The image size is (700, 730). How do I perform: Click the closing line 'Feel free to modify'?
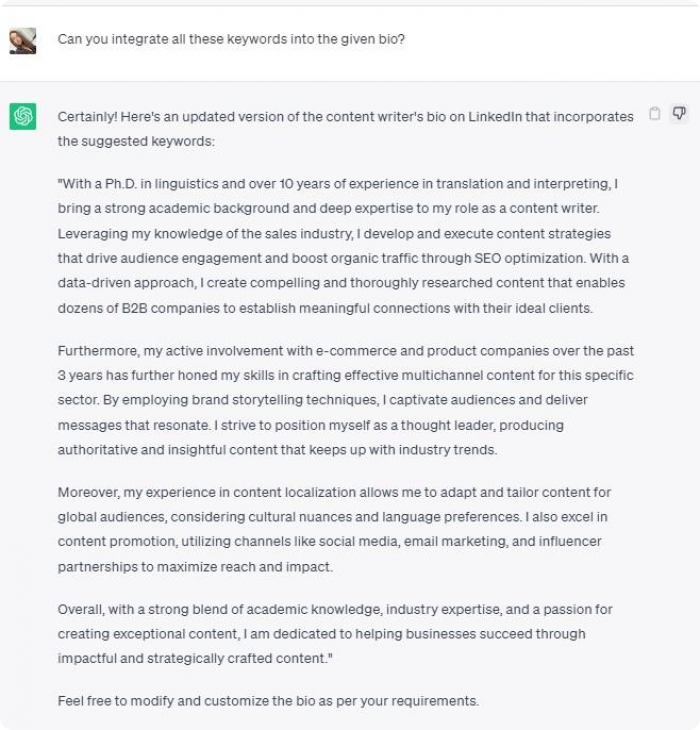tap(268, 701)
